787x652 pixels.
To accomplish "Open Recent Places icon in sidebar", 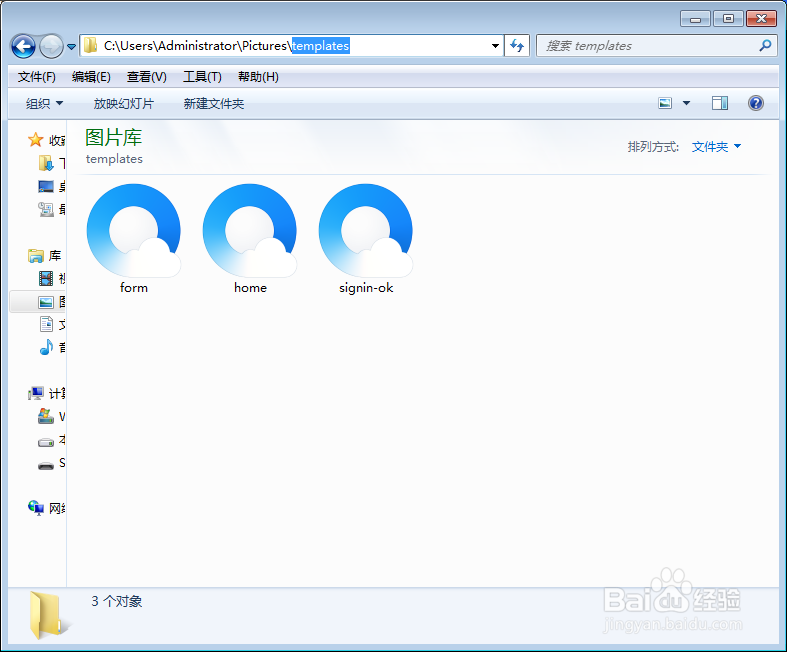I will tap(46, 209).
